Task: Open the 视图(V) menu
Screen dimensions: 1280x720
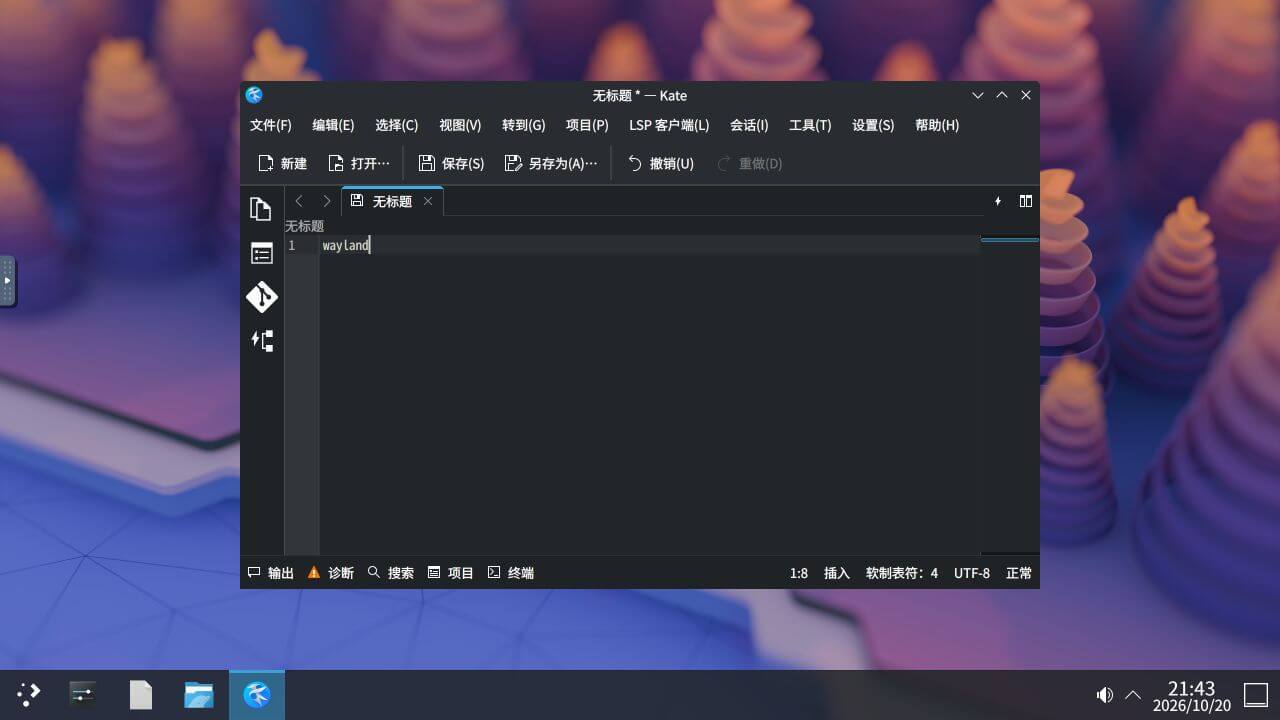Action: [x=460, y=125]
